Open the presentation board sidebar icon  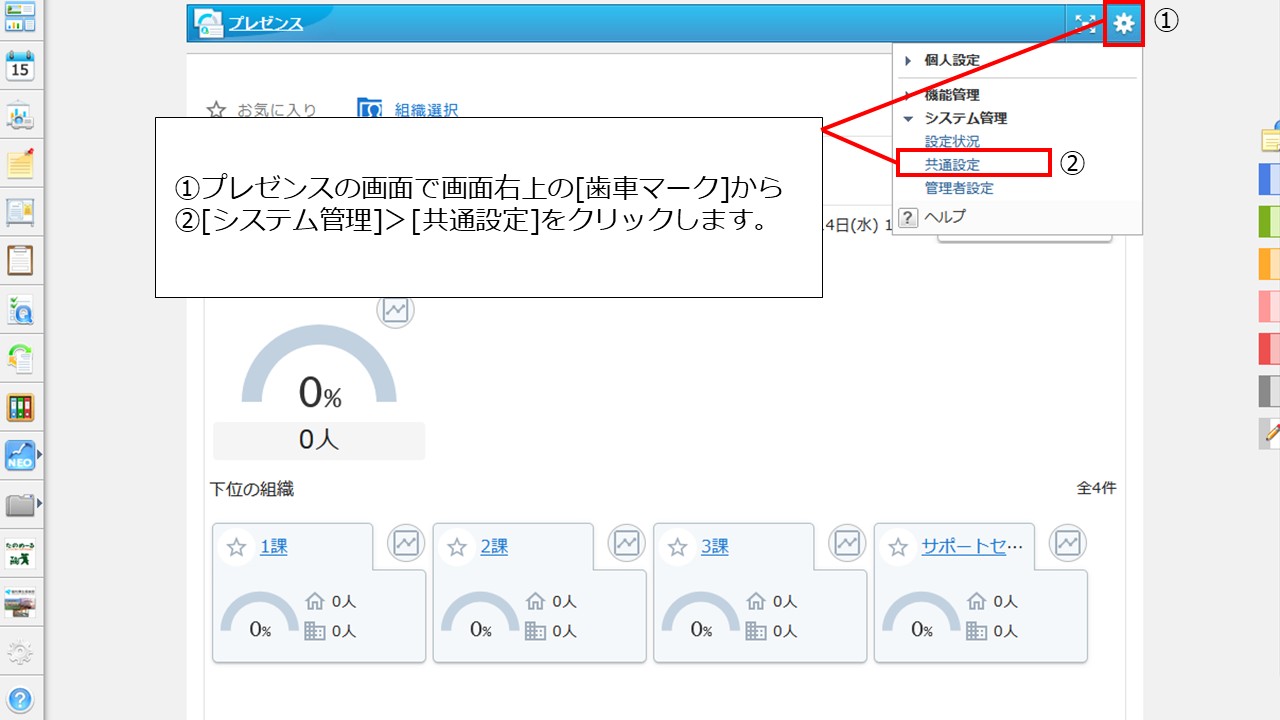20,115
